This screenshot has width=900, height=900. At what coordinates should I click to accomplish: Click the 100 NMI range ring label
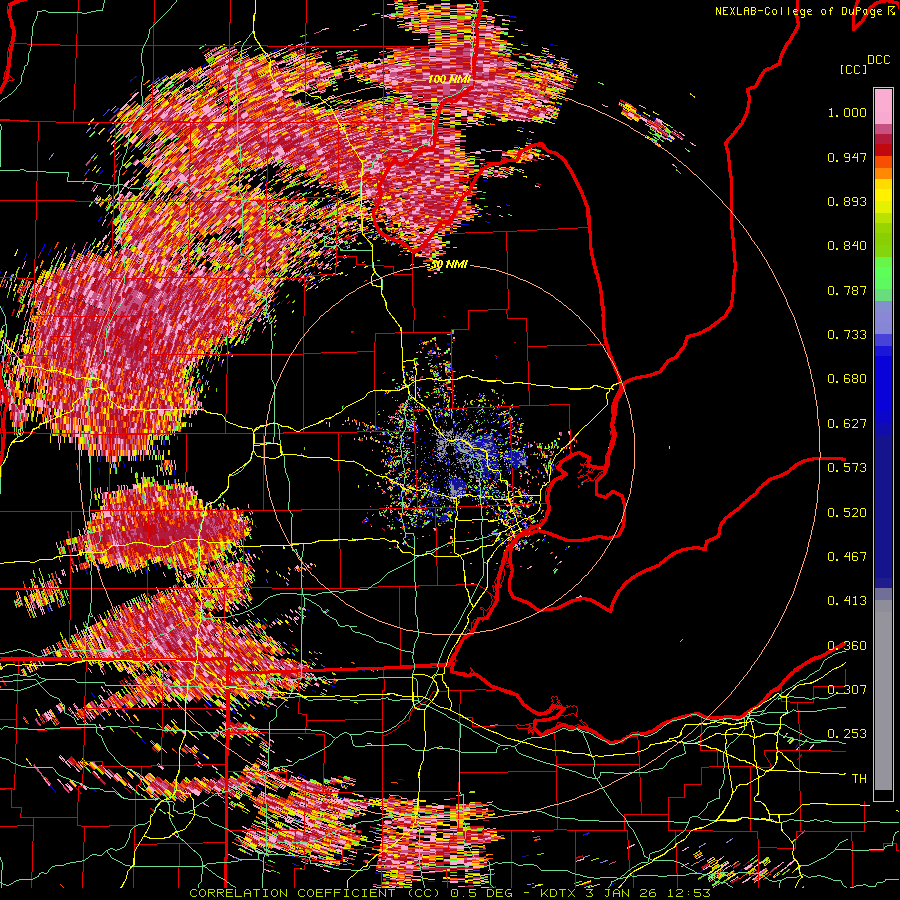[x=449, y=79]
